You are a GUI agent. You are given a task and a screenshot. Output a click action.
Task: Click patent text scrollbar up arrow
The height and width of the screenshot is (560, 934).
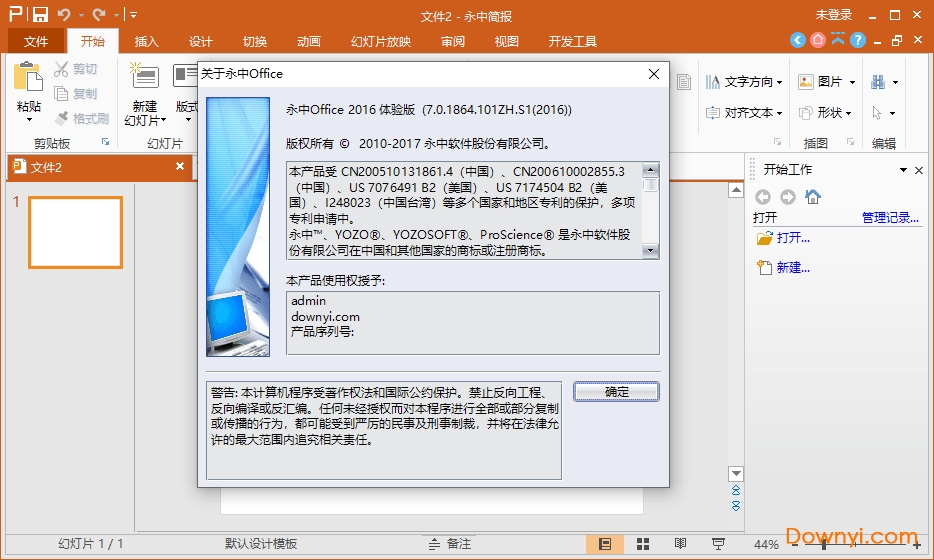pos(650,169)
